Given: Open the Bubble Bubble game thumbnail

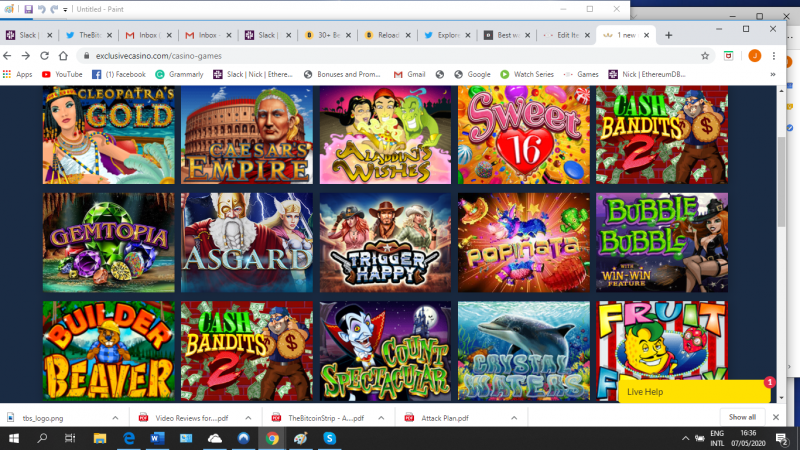Looking at the screenshot, I should (662, 242).
